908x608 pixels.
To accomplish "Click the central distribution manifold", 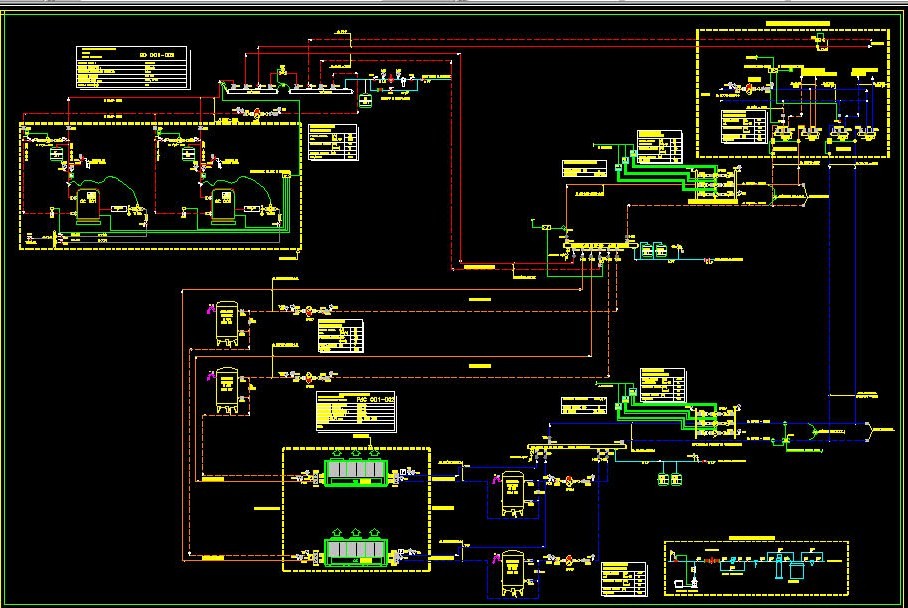I will (x=596, y=244).
